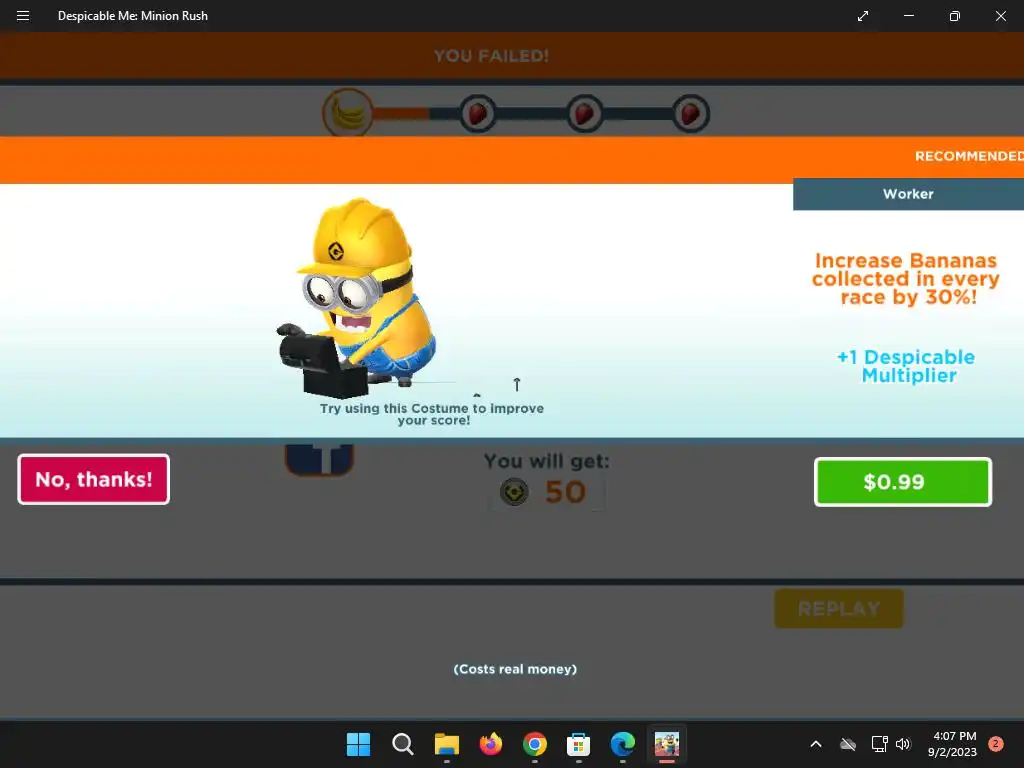Image resolution: width=1024 pixels, height=768 pixels.
Task: Minimize the Minion Rush window
Action: click(x=908, y=16)
